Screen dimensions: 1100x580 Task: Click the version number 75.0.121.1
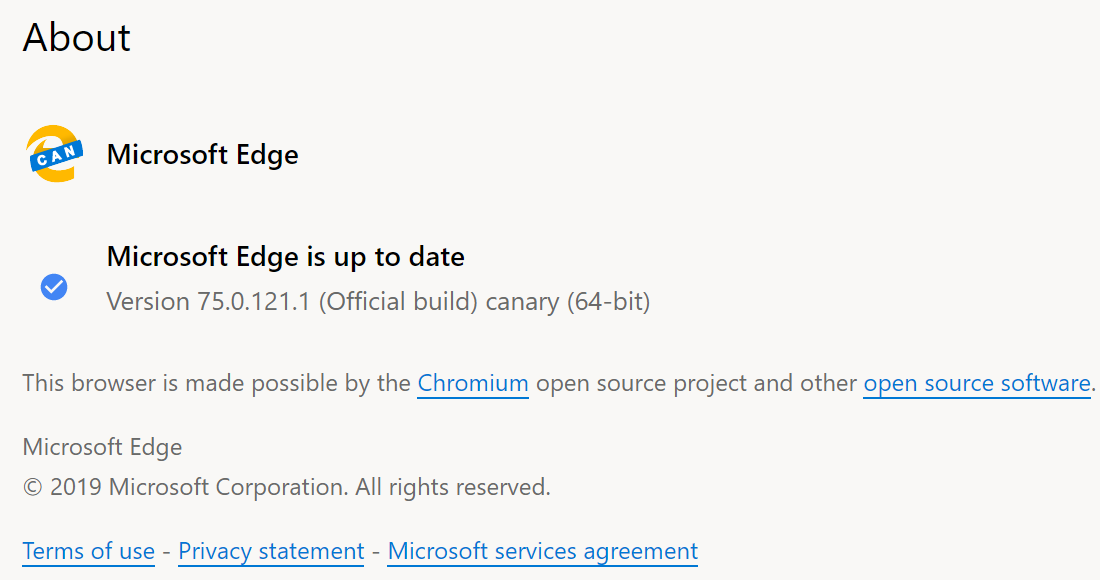[x=254, y=301]
